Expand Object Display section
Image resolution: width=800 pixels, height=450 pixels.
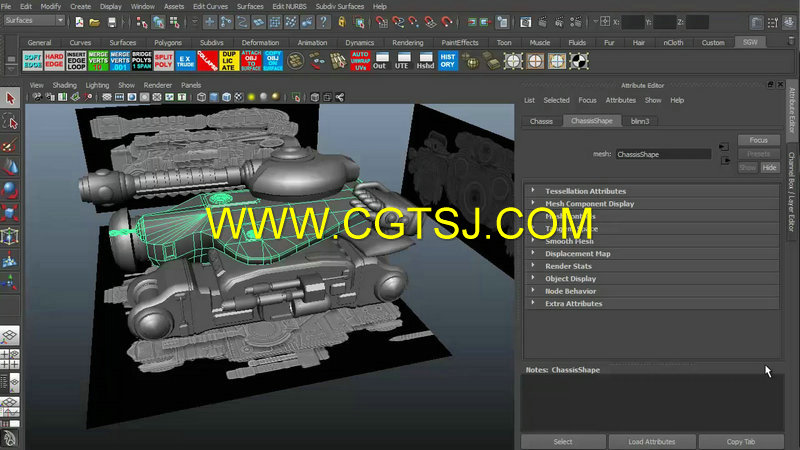coord(652,279)
